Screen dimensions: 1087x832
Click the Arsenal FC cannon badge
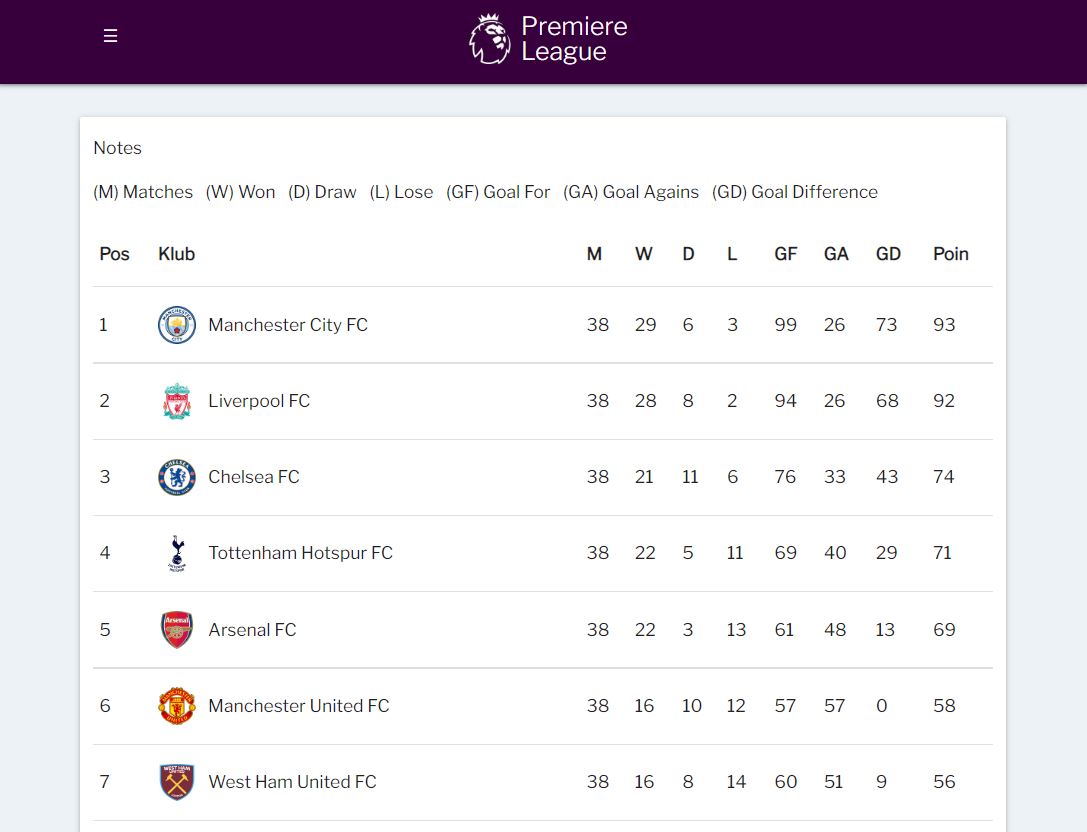click(176, 629)
